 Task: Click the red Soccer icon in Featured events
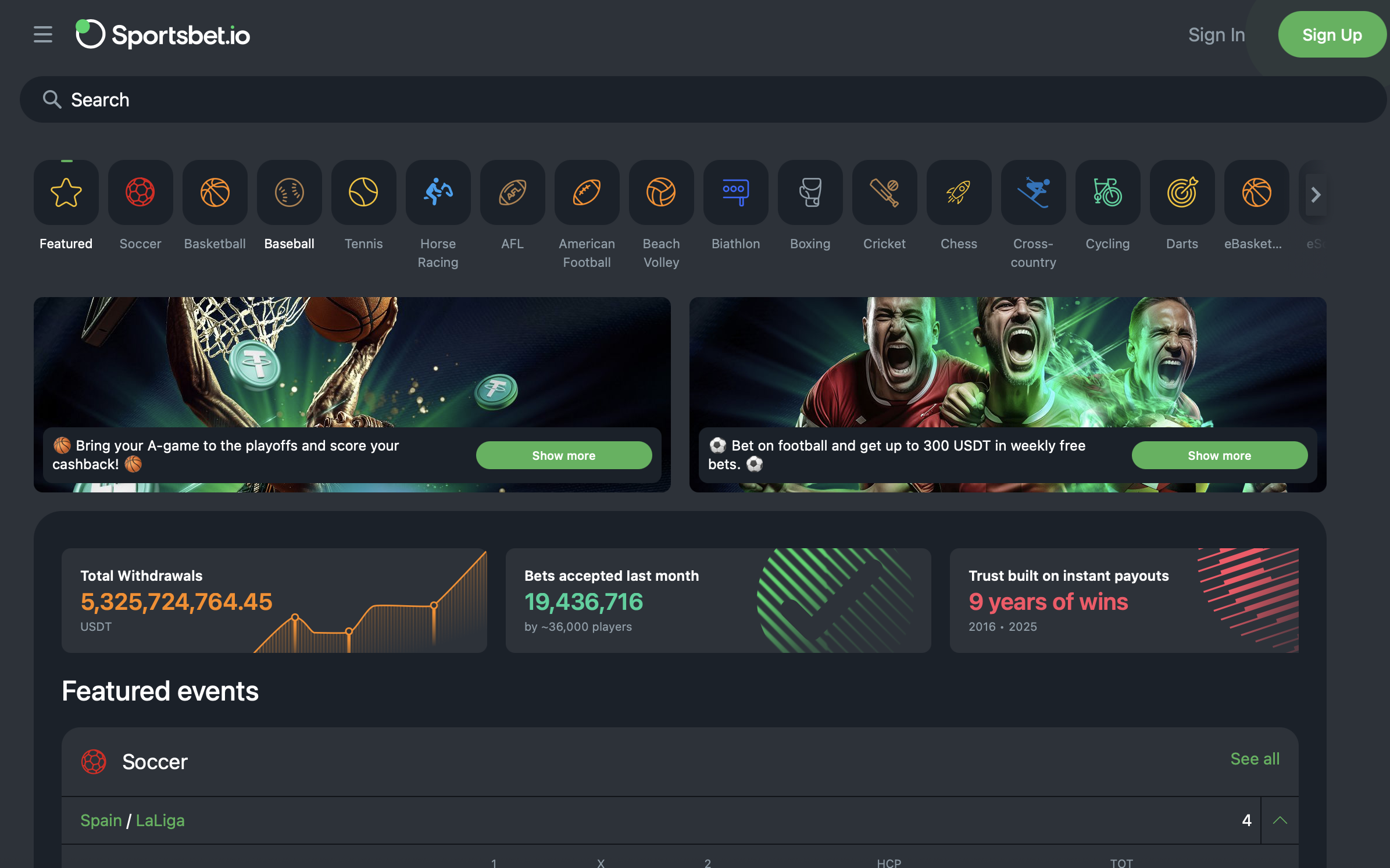(94, 762)
